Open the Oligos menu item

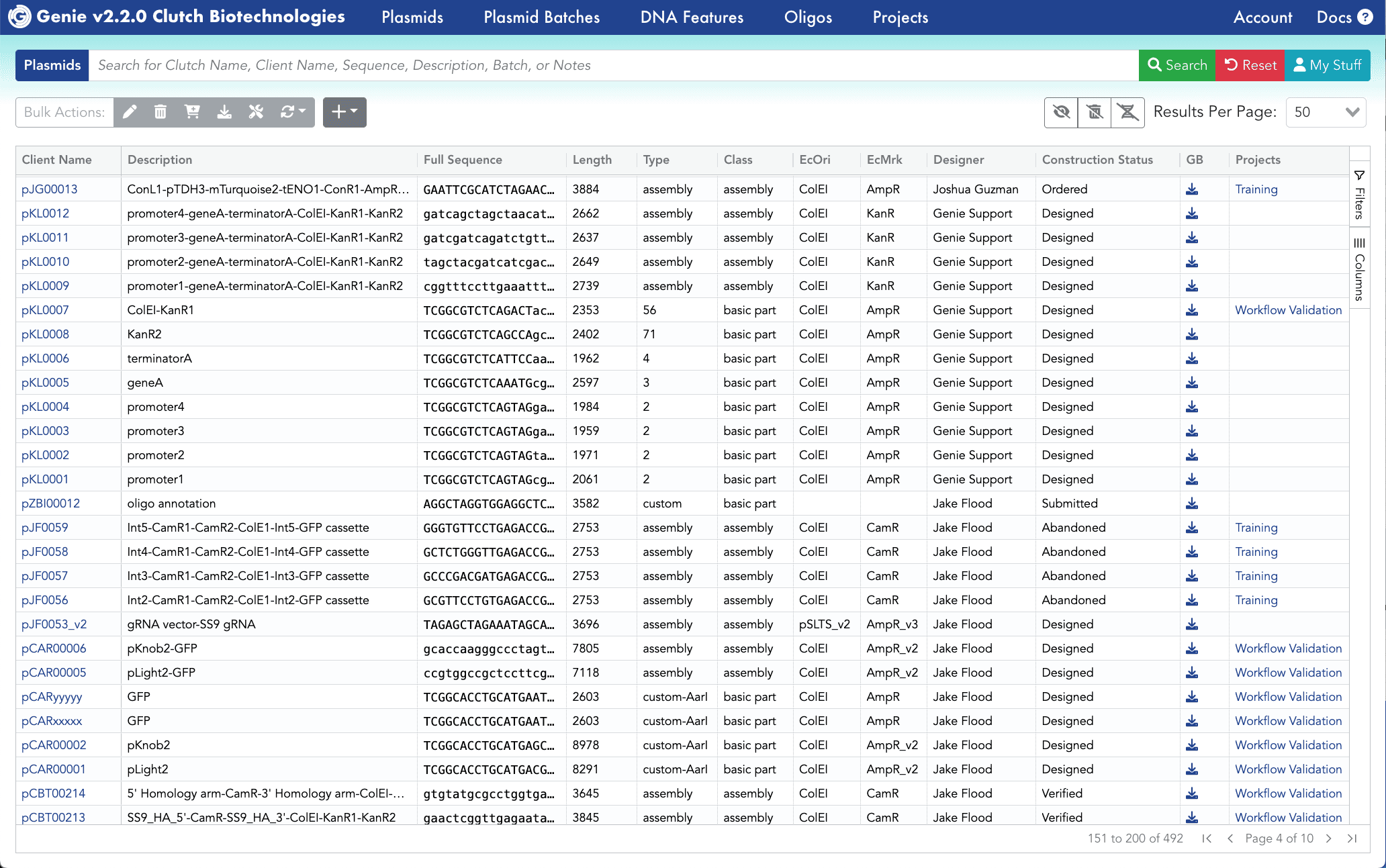point(808,17)
